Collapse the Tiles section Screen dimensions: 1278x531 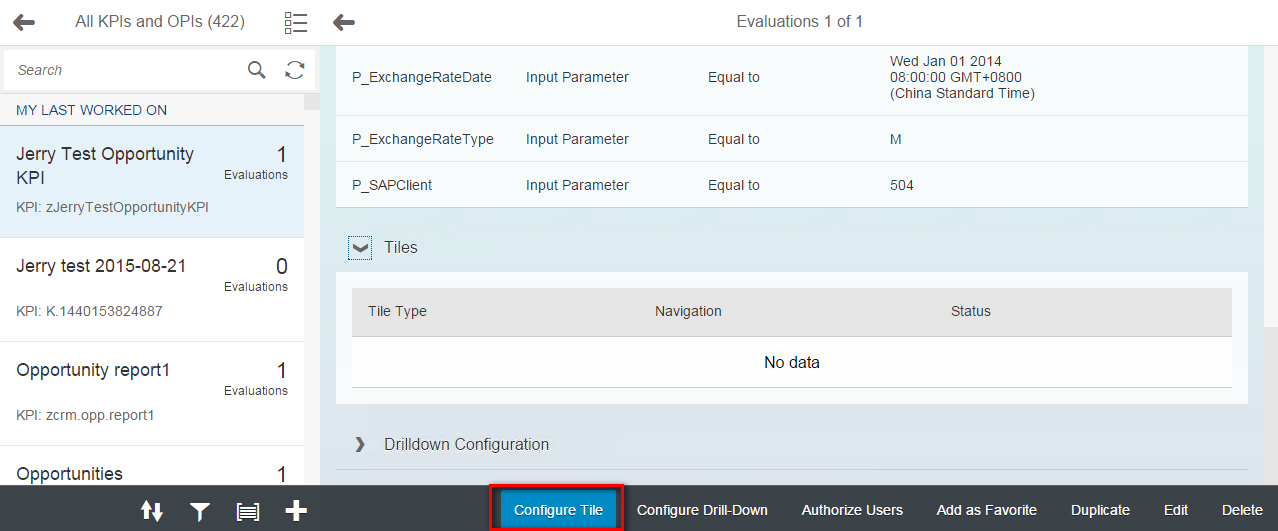tap(360, 247)
